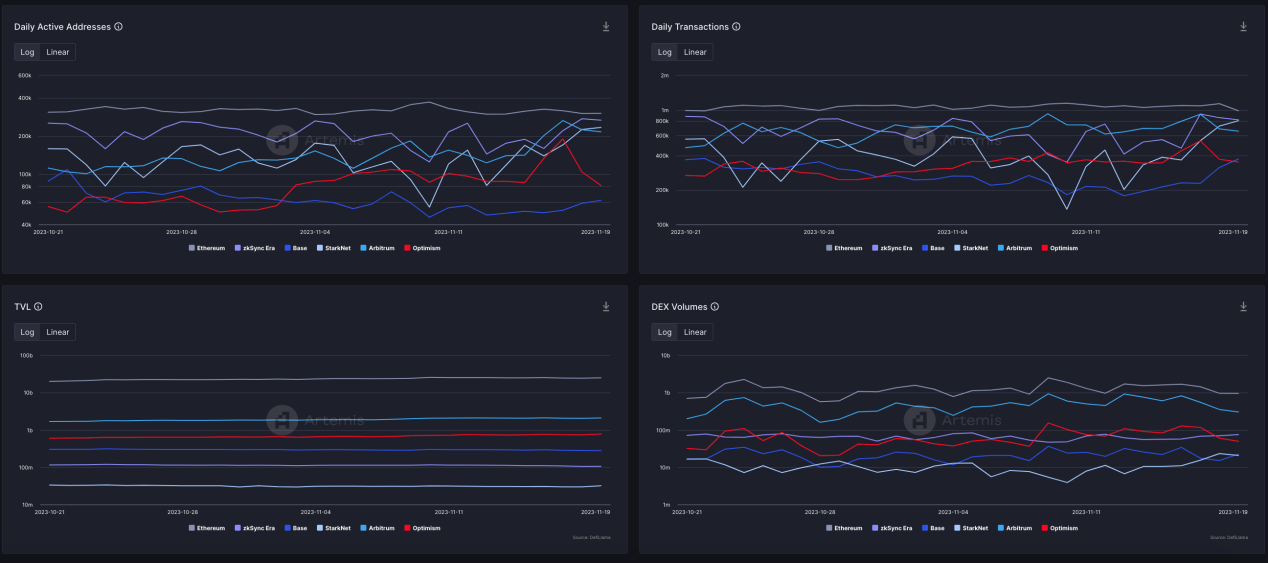
Task: Hide Arbitrum in DEX Volumes legend
Action: (1013, 527)
